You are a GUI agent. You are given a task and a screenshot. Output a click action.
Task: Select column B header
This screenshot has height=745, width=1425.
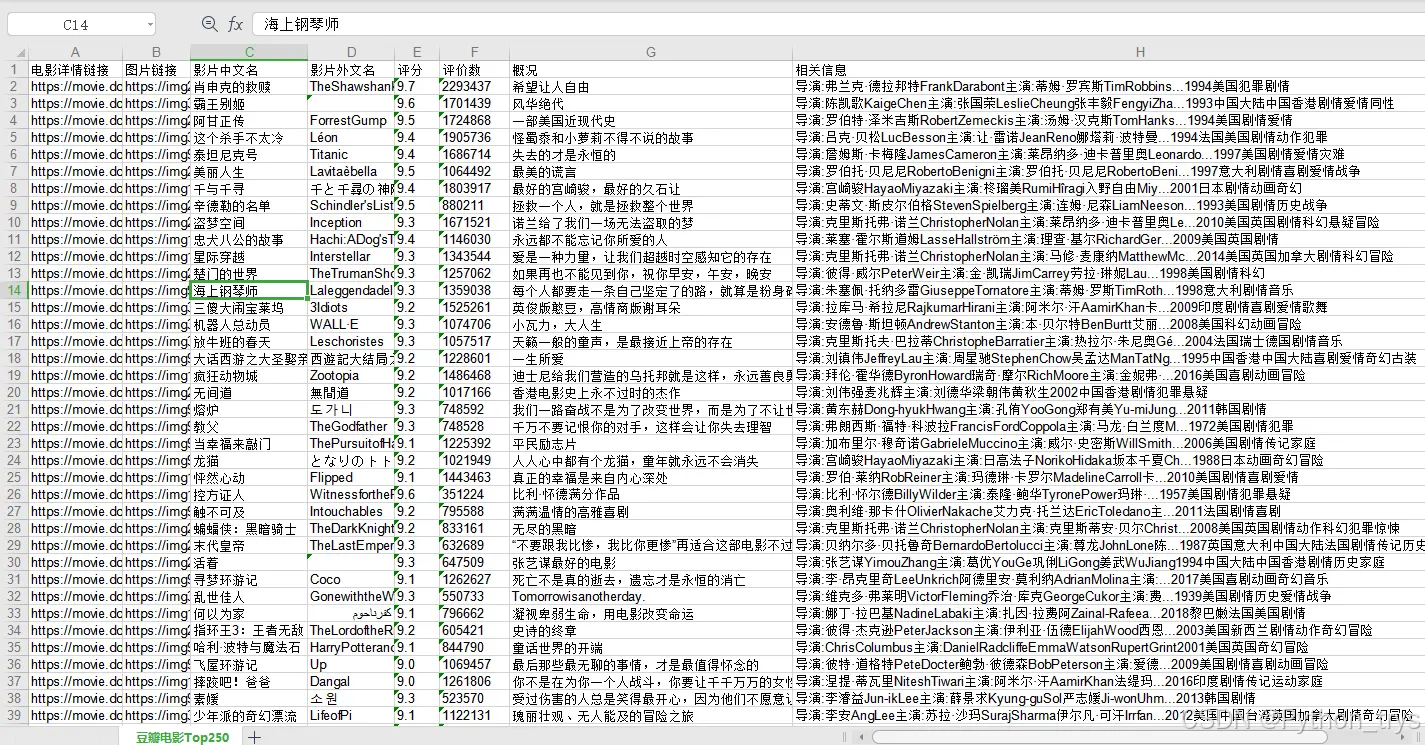coord(156,52)
